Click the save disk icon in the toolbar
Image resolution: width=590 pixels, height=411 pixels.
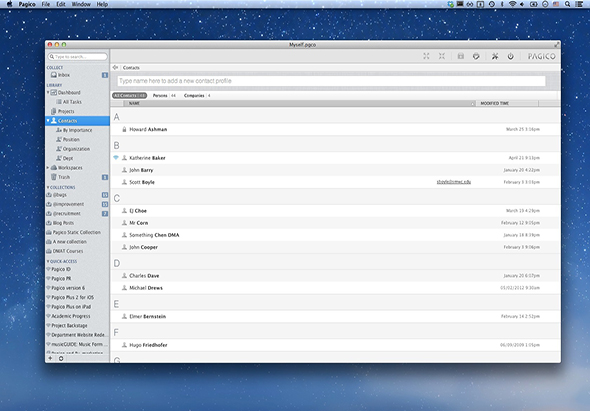coord(461,56)
